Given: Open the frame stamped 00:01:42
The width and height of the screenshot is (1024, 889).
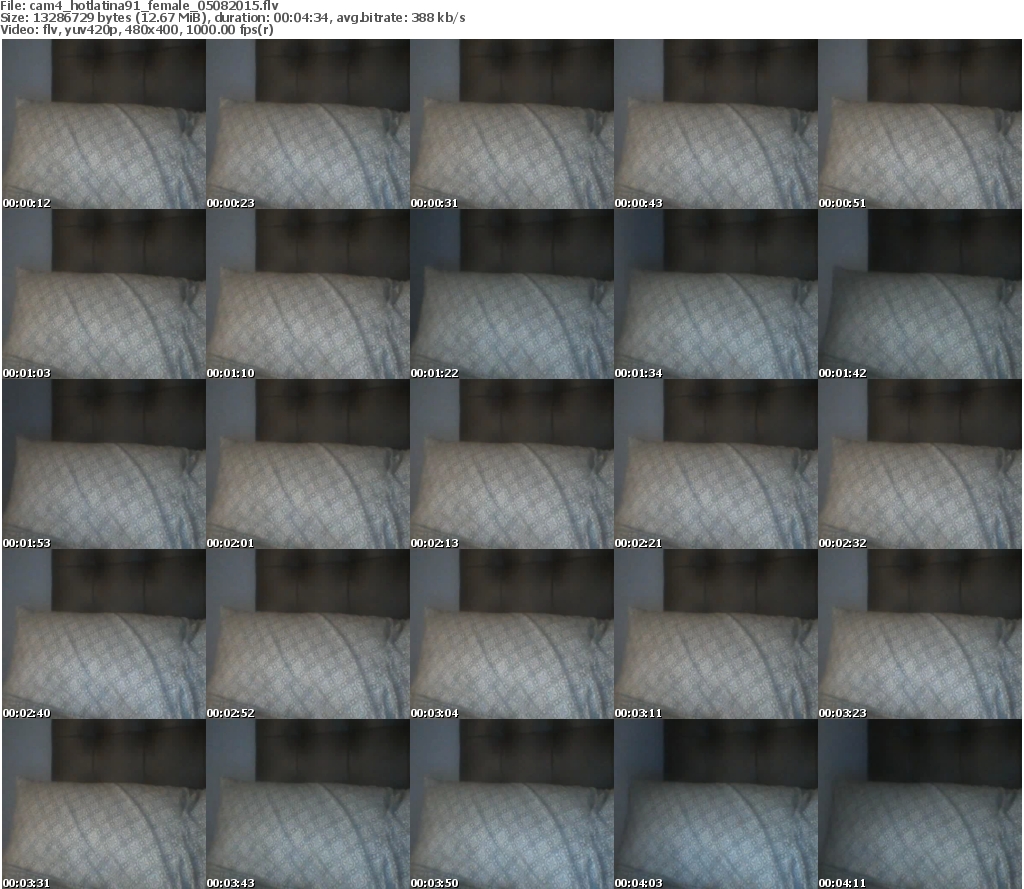Looking at the screenshot, I should point(920,294).
